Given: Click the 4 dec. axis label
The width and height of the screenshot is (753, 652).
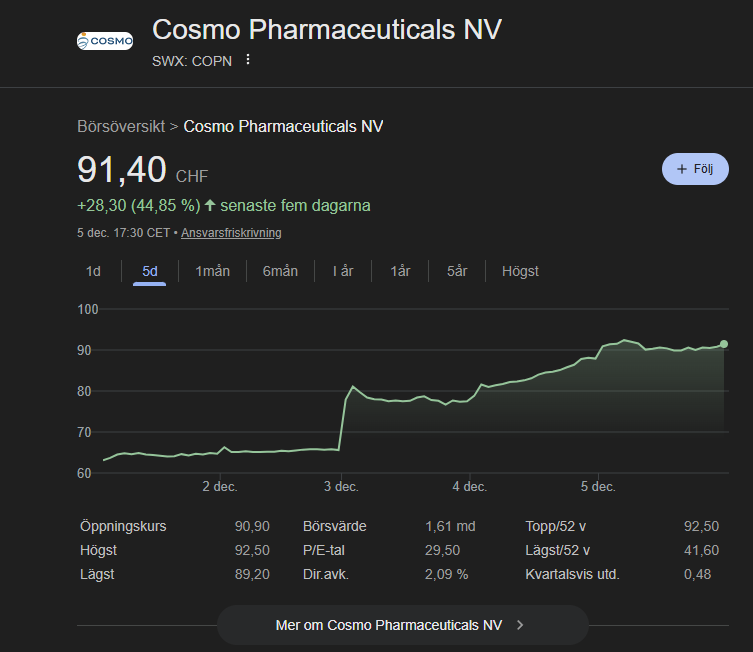Looking at the screenshot, I should pyautogui.click(x=470, y=487).
